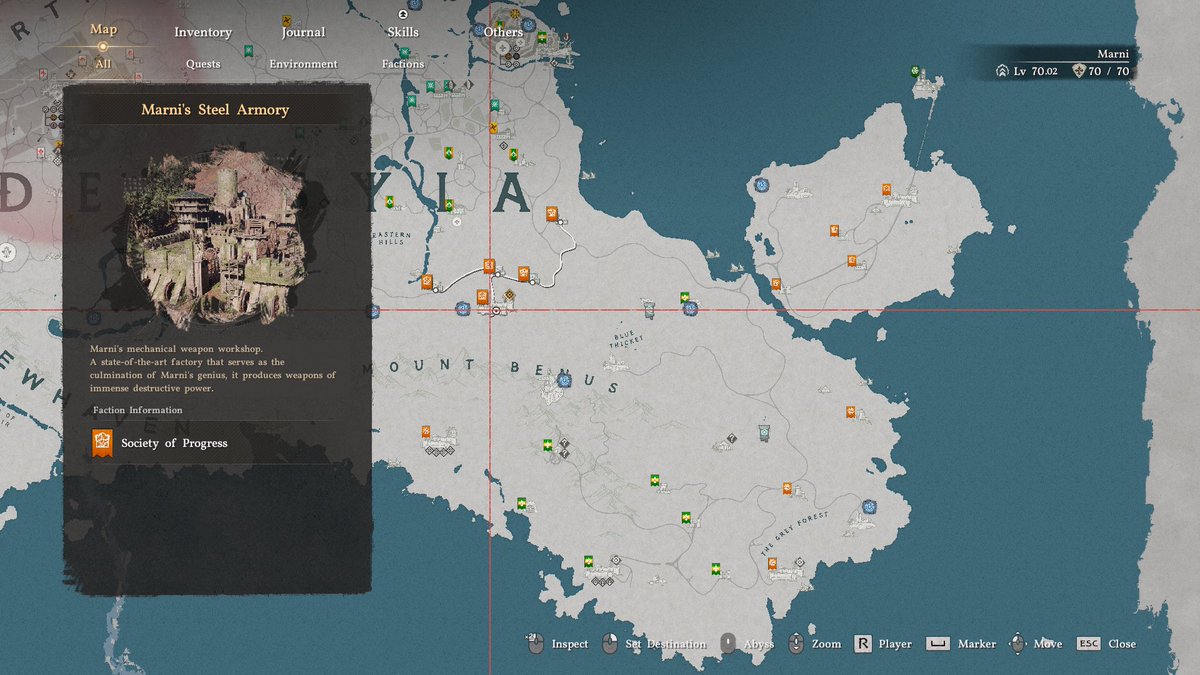Filter map by Quests
Image resolution: width=1200 pixels, height=675 pixels.
point(203,64)
